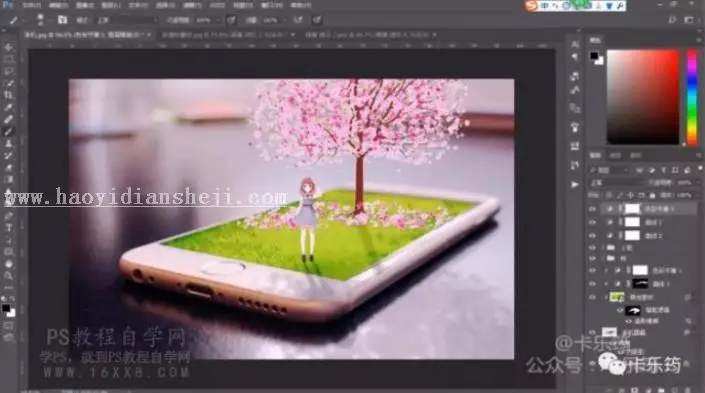Viewport: 705px width, 393px height.
Task: Click the toolbox foreground/background color squares
Action: [8, 310]
